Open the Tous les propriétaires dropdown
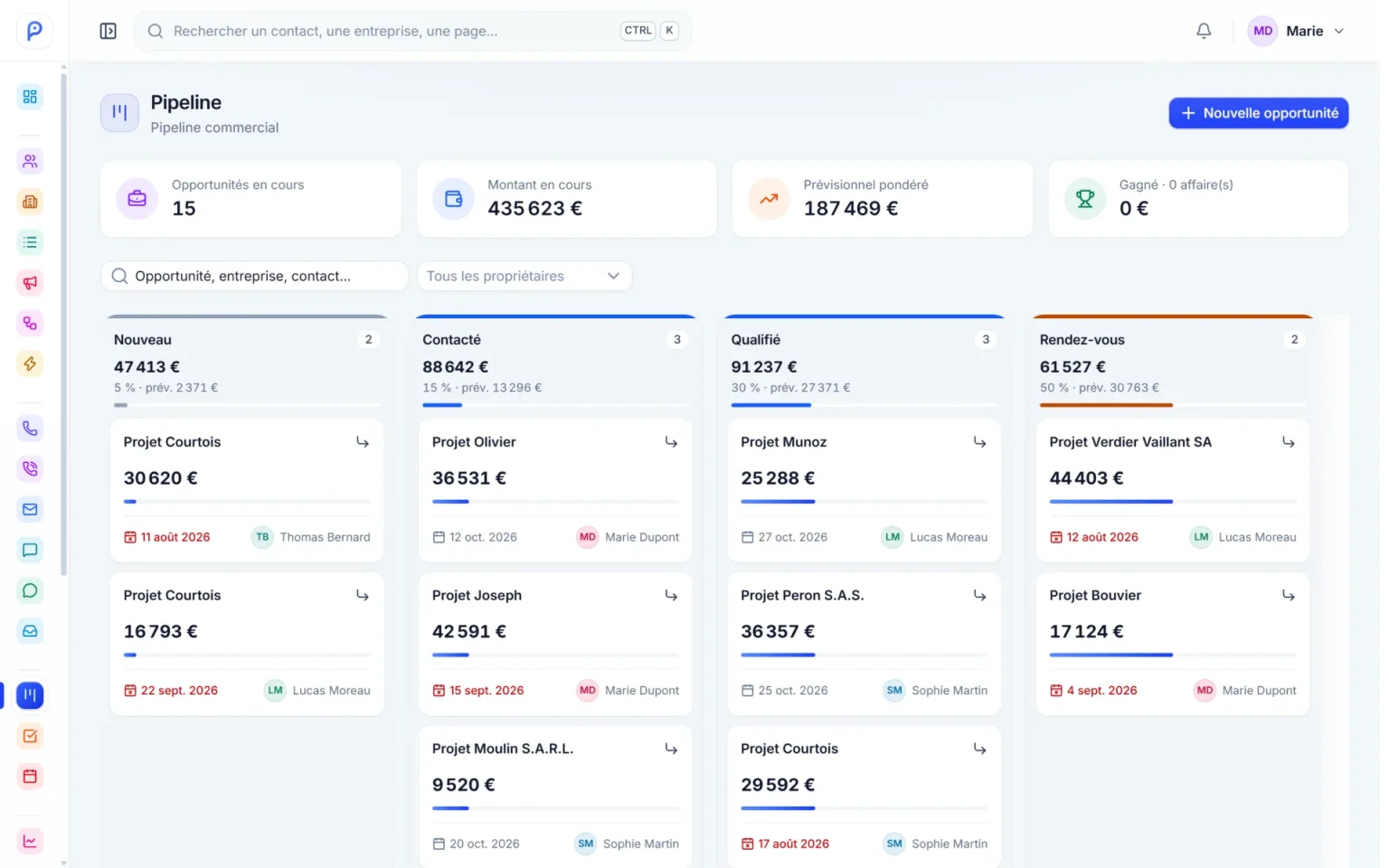 click(x=524, y=276)
